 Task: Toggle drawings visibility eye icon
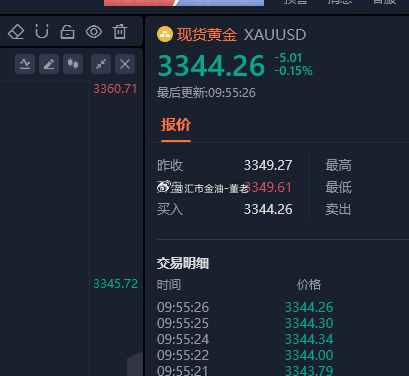click(94, 32)
